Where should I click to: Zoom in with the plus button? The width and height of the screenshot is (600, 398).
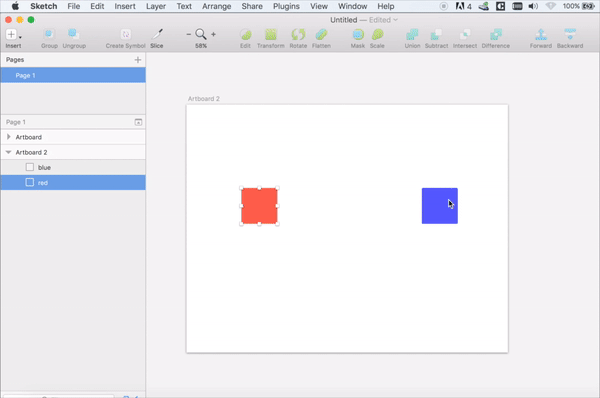[x=213, y=34]
